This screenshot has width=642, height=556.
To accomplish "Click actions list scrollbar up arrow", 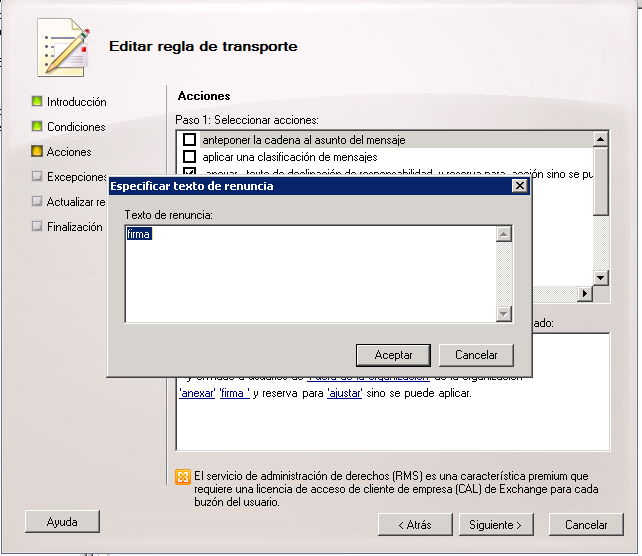I will tap(601, 140).
